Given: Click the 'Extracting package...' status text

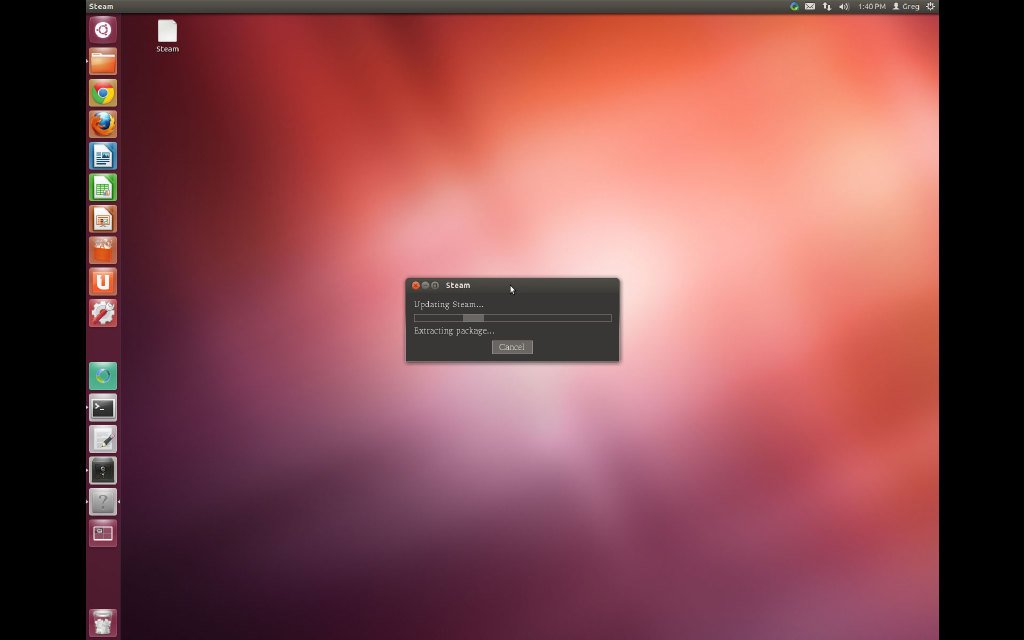Looking at the screenshot, I should coord(454,331).
